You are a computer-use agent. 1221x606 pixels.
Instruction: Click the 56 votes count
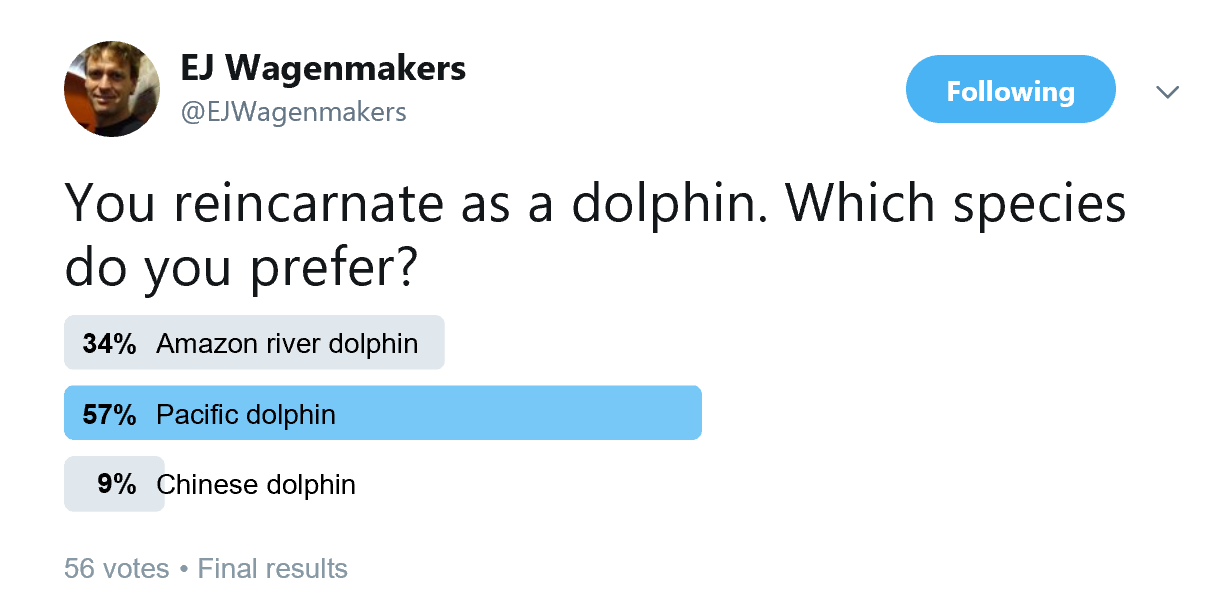117,569
